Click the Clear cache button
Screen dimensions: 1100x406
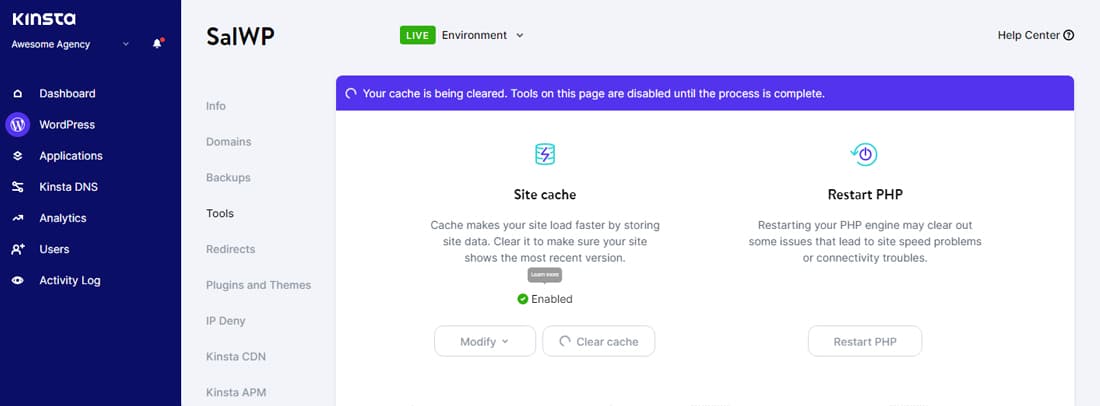pyautogui.click(x=598, y=342)
